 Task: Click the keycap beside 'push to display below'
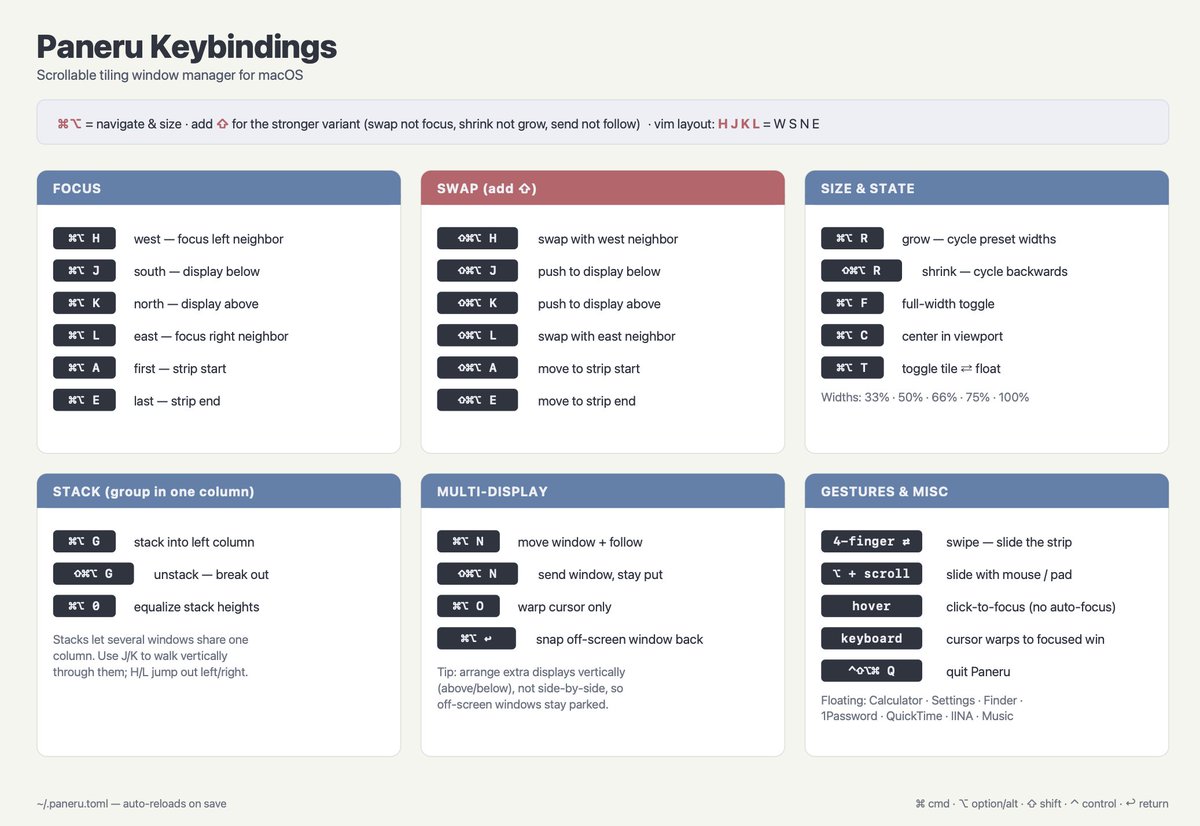click(477, 271)
